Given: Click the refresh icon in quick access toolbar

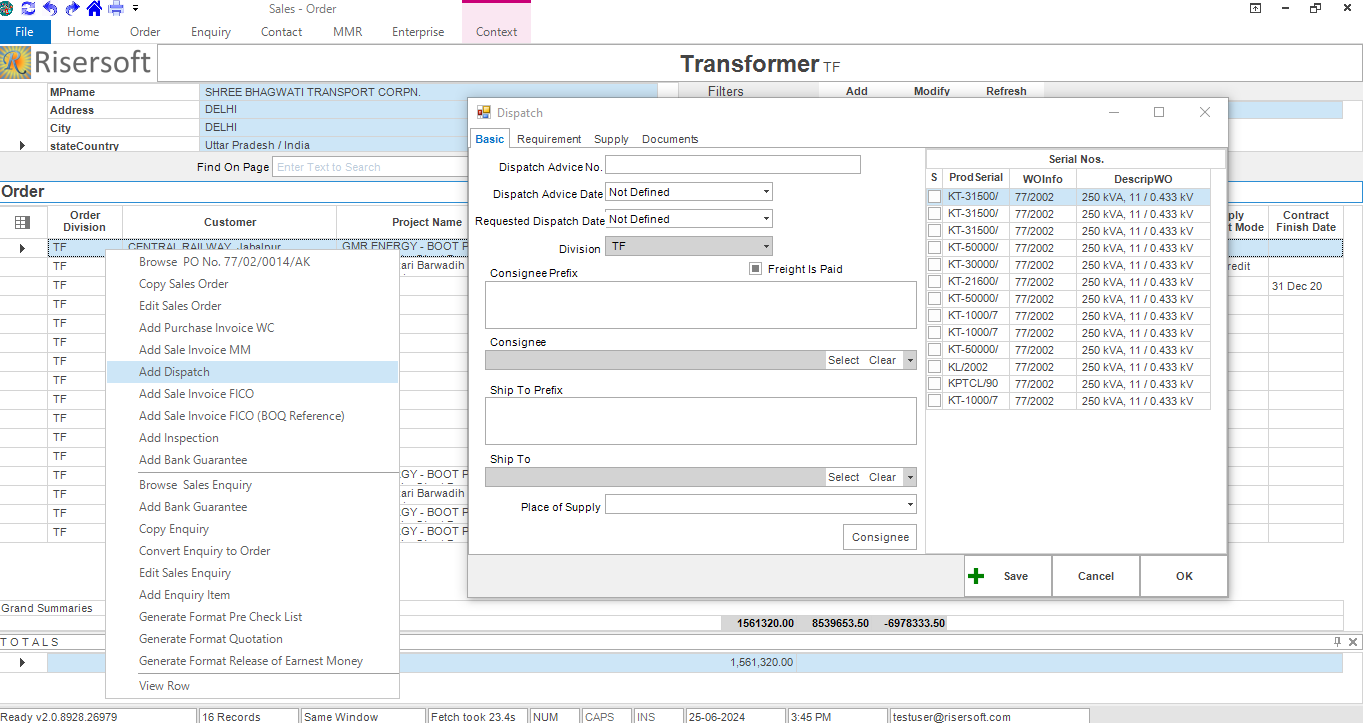Looking at the screenshot, I should (28, 8).
